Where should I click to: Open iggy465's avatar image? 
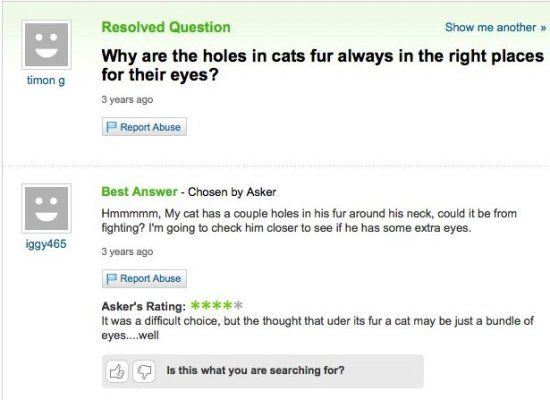[46, 208]
